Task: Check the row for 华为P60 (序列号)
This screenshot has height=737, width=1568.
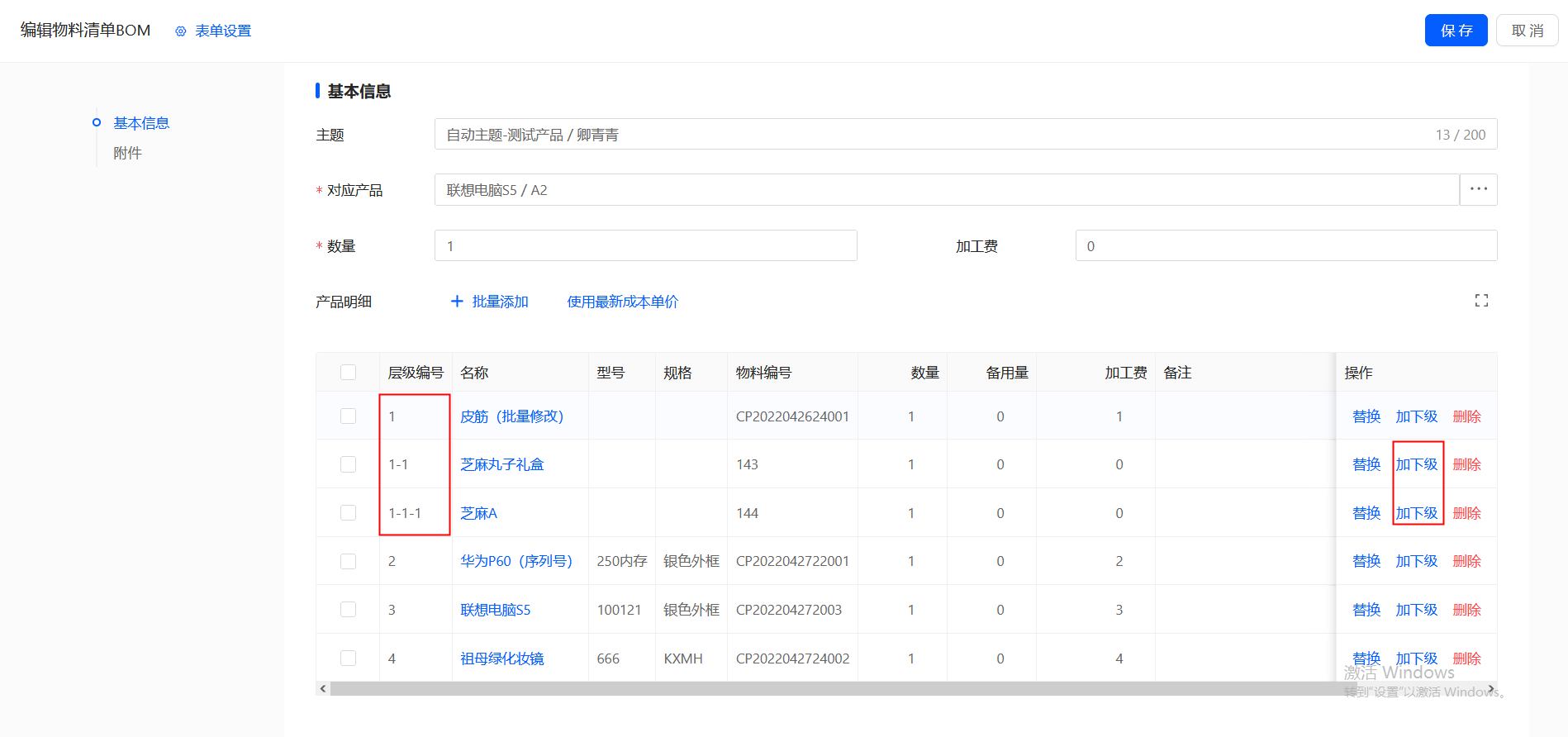Action: point(348,561)
